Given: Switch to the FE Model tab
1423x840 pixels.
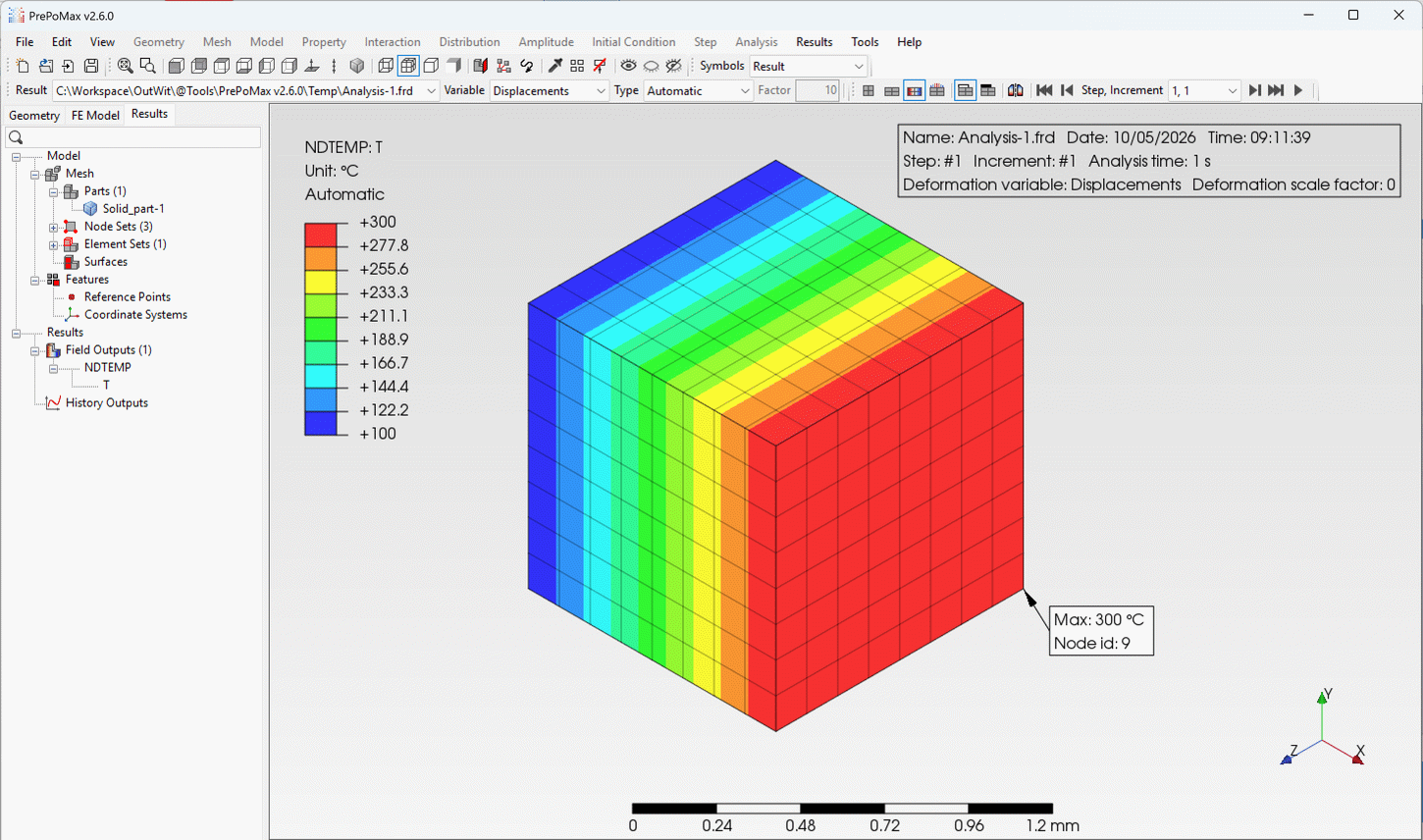Looking at the screenshot, I should tap(95, 115).
